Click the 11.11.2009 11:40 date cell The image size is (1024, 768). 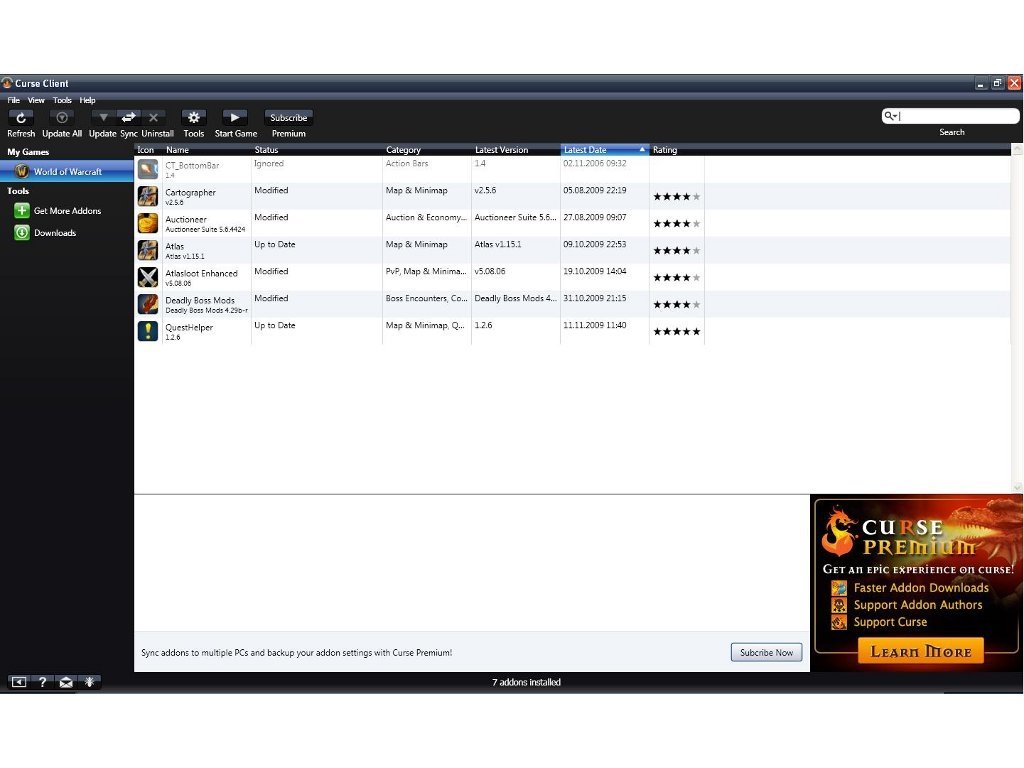(x=595, y=325)
